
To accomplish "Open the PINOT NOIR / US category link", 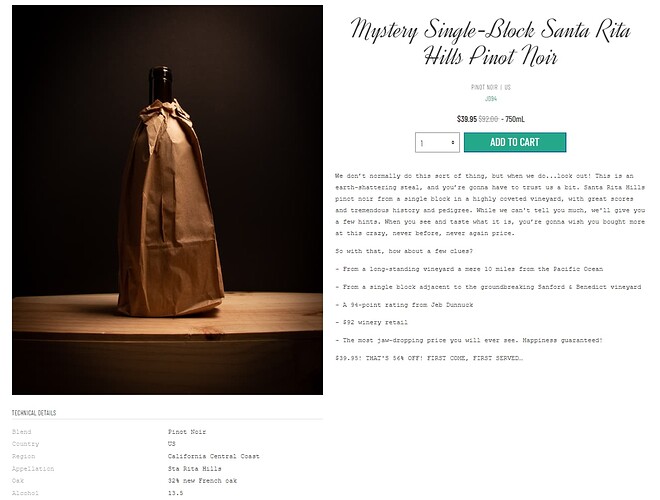I will 490,87.
